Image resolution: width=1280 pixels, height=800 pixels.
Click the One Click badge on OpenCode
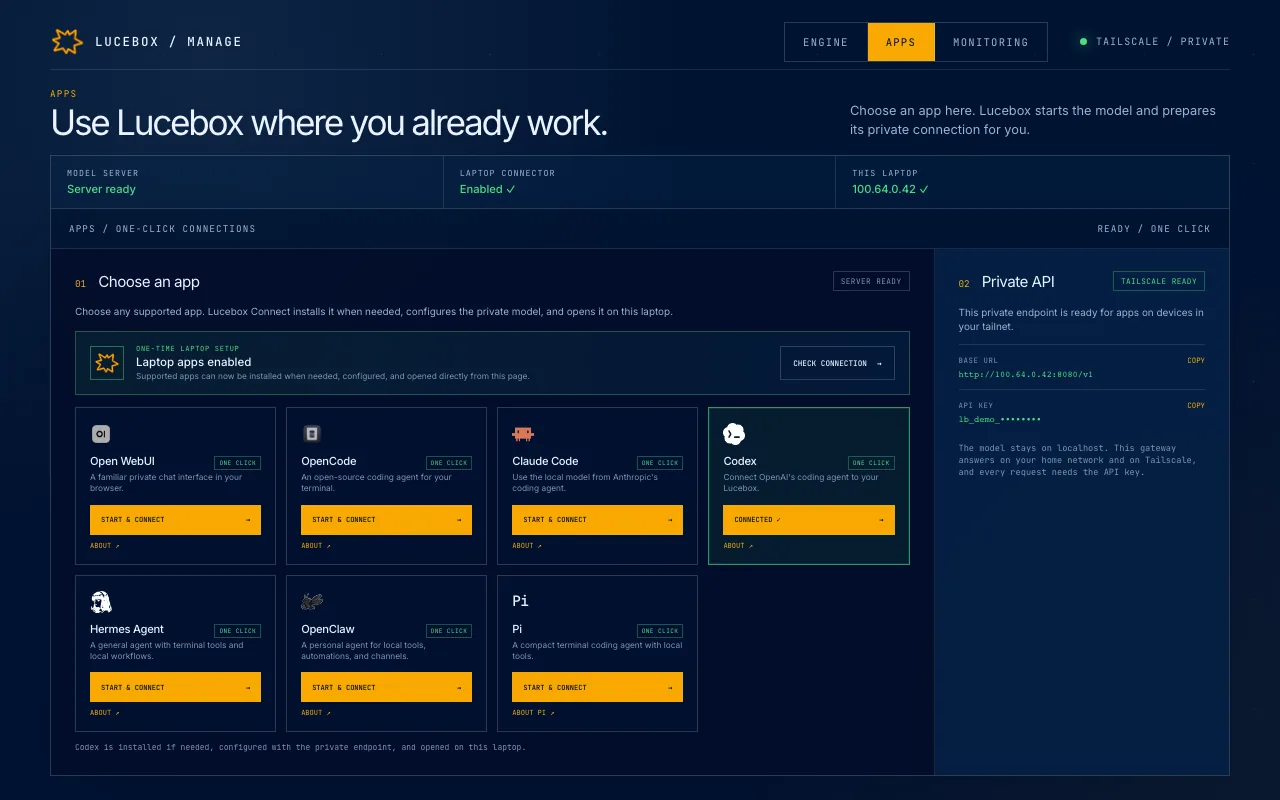[449, 463]
